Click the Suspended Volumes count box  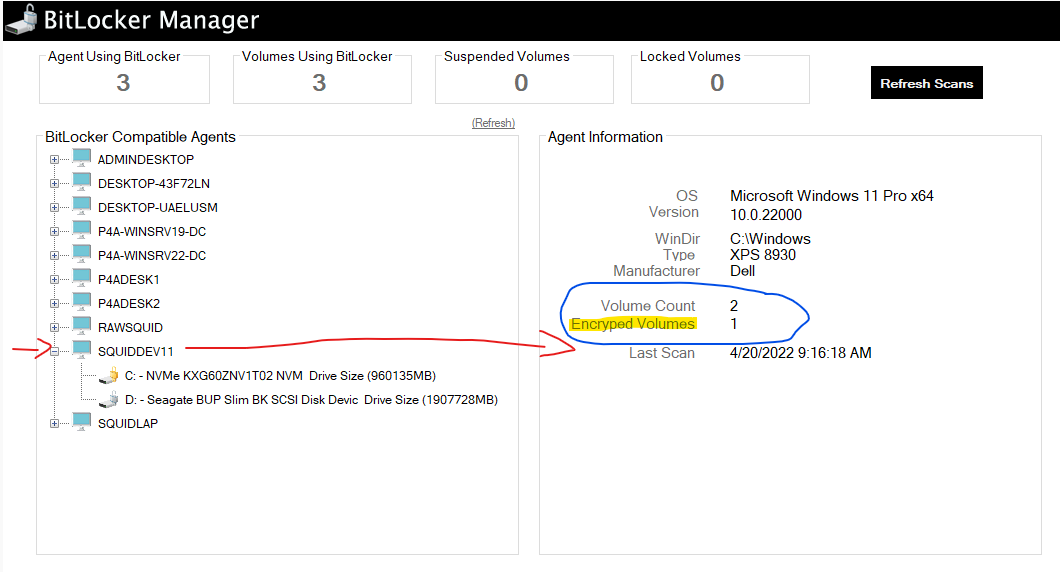click(521, 82)
